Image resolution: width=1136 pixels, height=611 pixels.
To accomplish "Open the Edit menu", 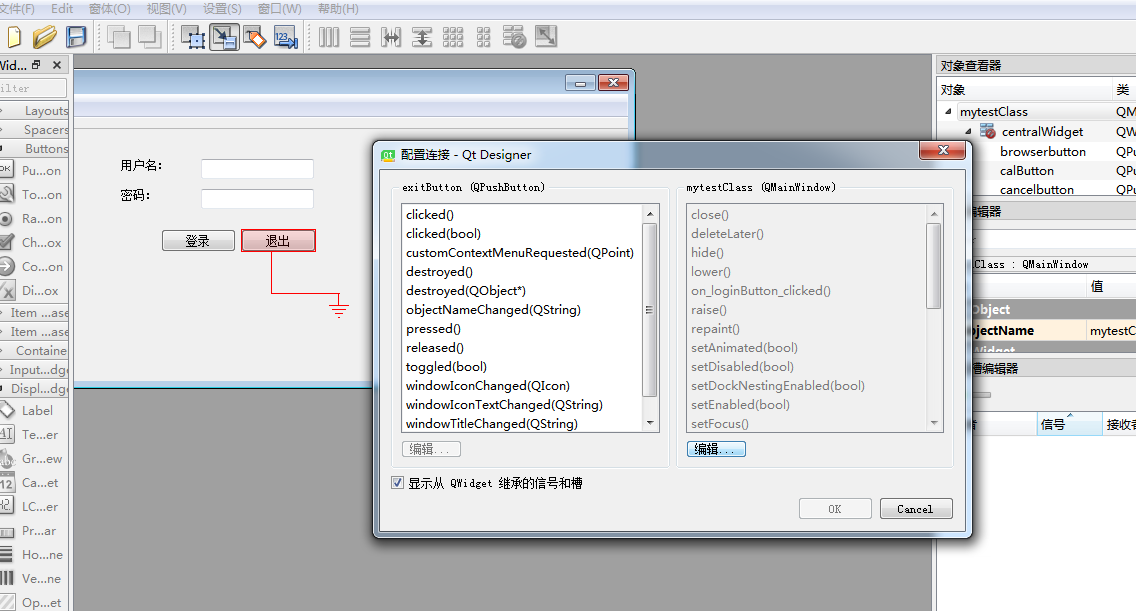I will click(x=62, y=9).
